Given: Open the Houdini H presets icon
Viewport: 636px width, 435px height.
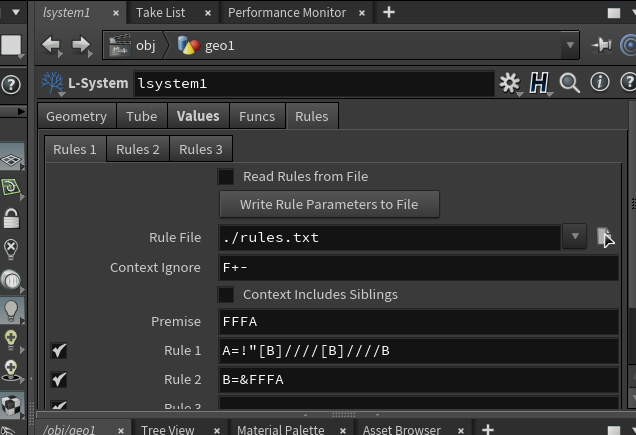Looking at the screenshot, I should 539,83.
